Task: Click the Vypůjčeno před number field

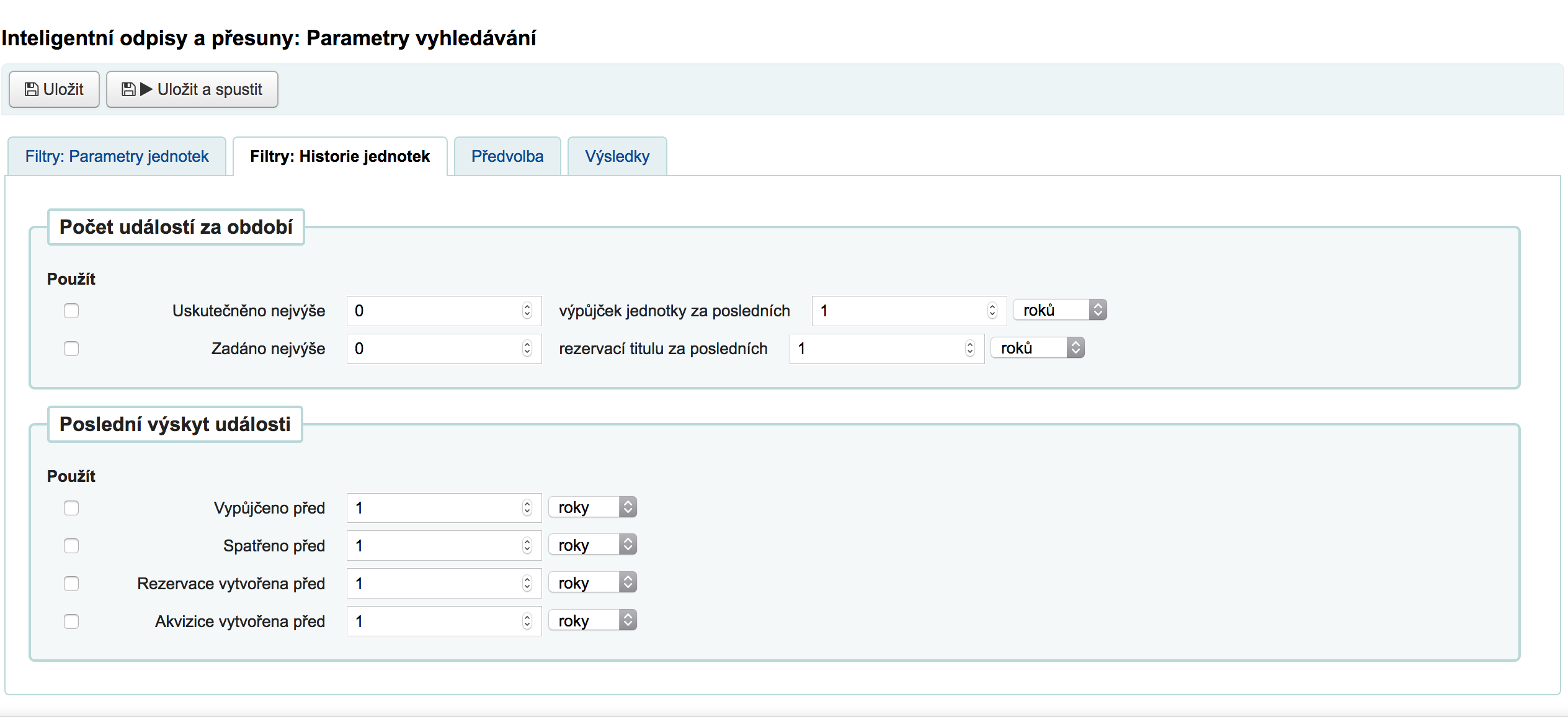Action: pyautogui.click(x=444, y=508)
